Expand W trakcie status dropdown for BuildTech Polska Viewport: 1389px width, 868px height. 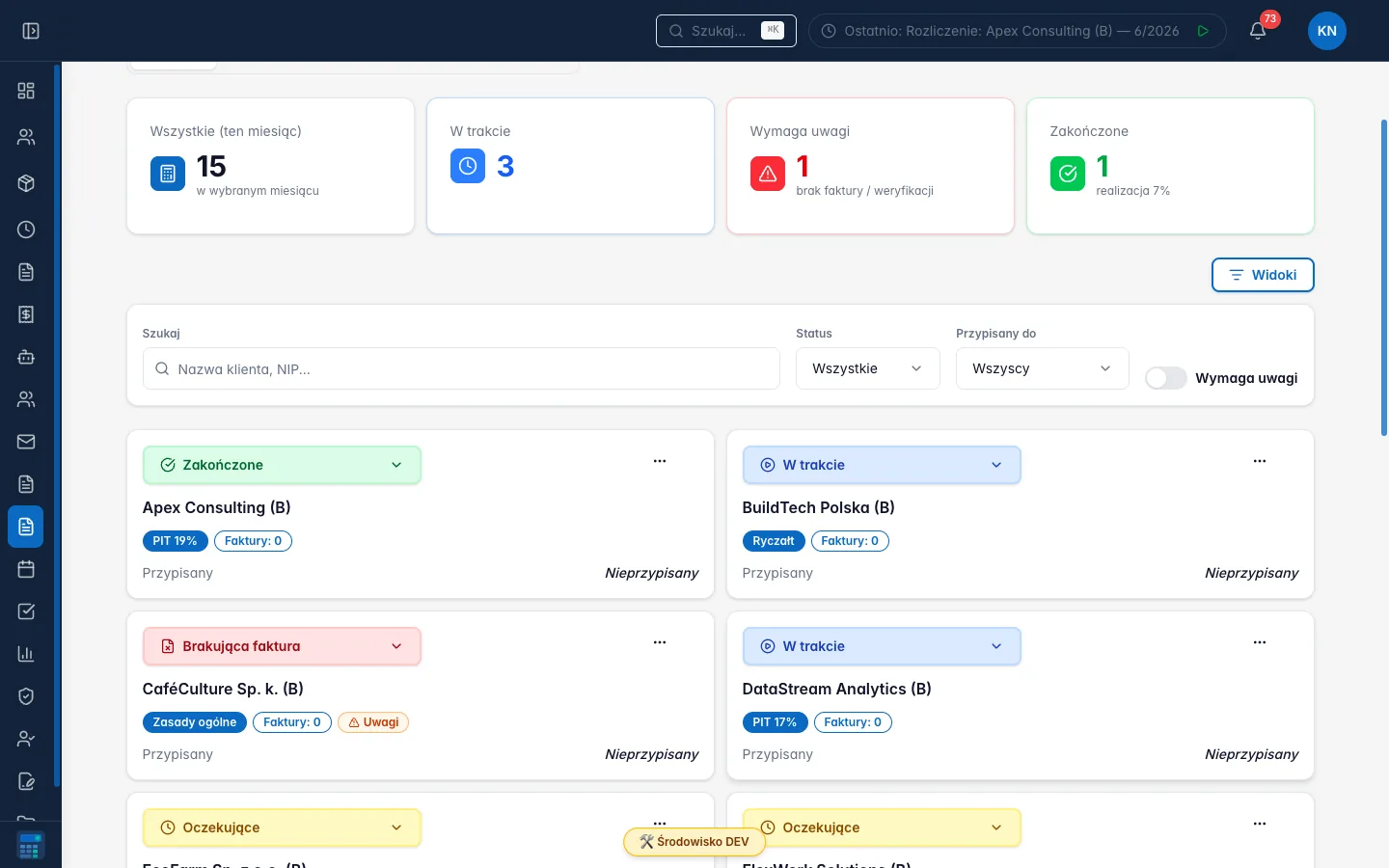point(882,465)
